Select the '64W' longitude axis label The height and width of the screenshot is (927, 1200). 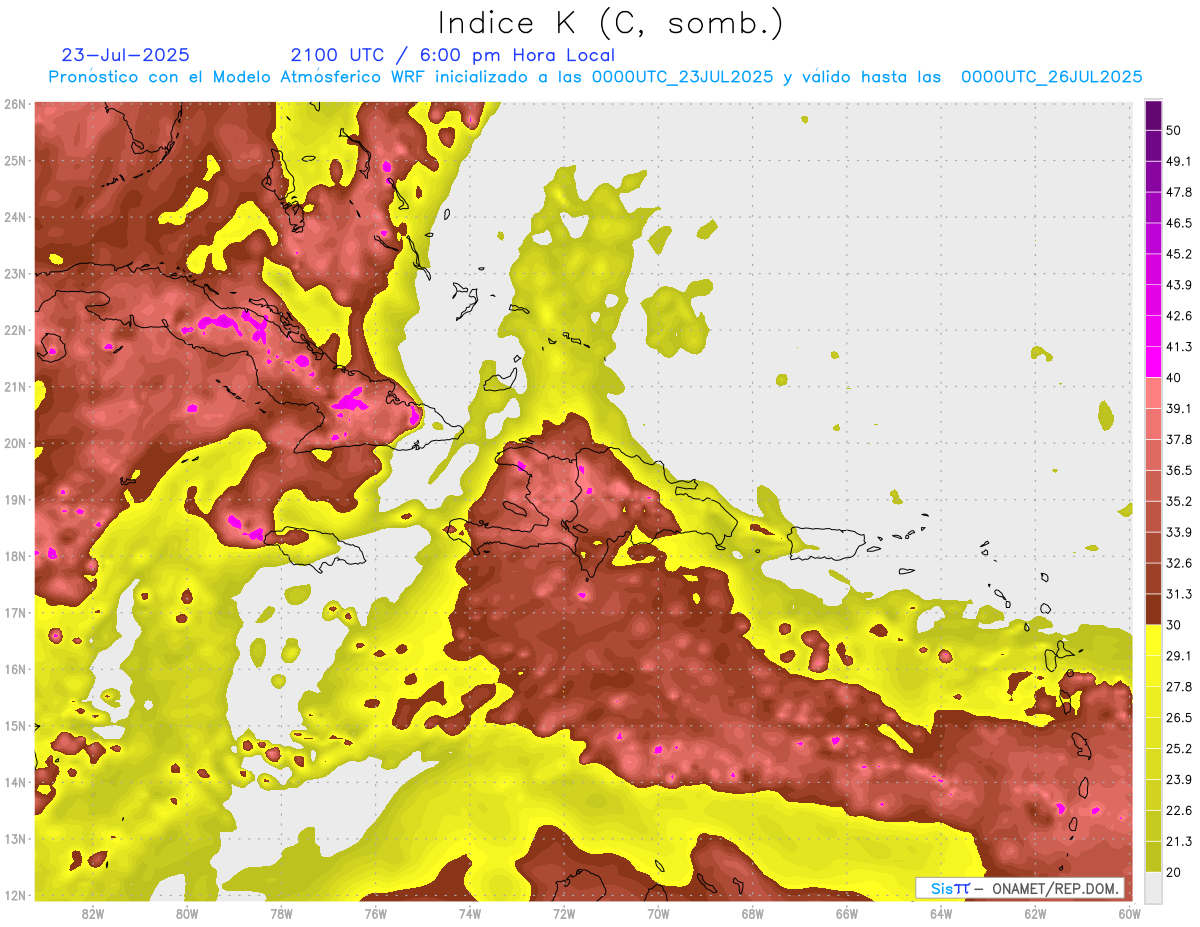pyautogui.click(x=941, y=913)
